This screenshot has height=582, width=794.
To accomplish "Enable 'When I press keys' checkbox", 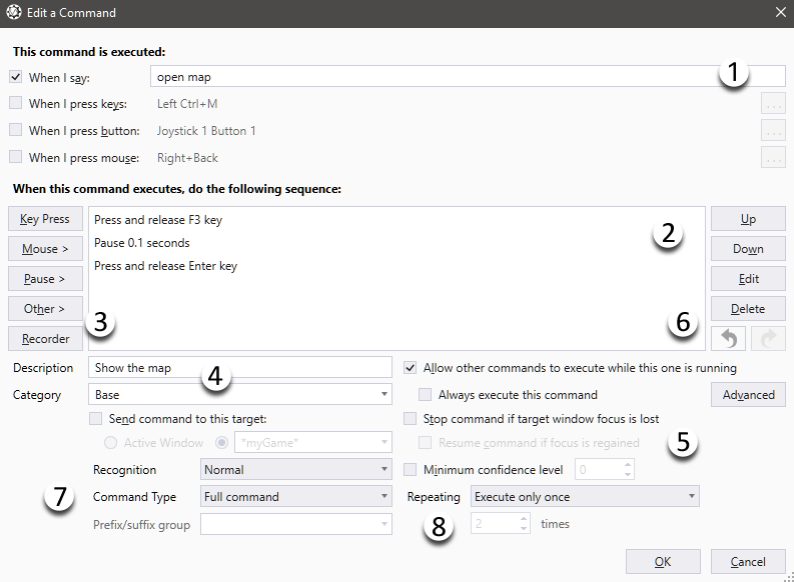I will tap(15, 103).
